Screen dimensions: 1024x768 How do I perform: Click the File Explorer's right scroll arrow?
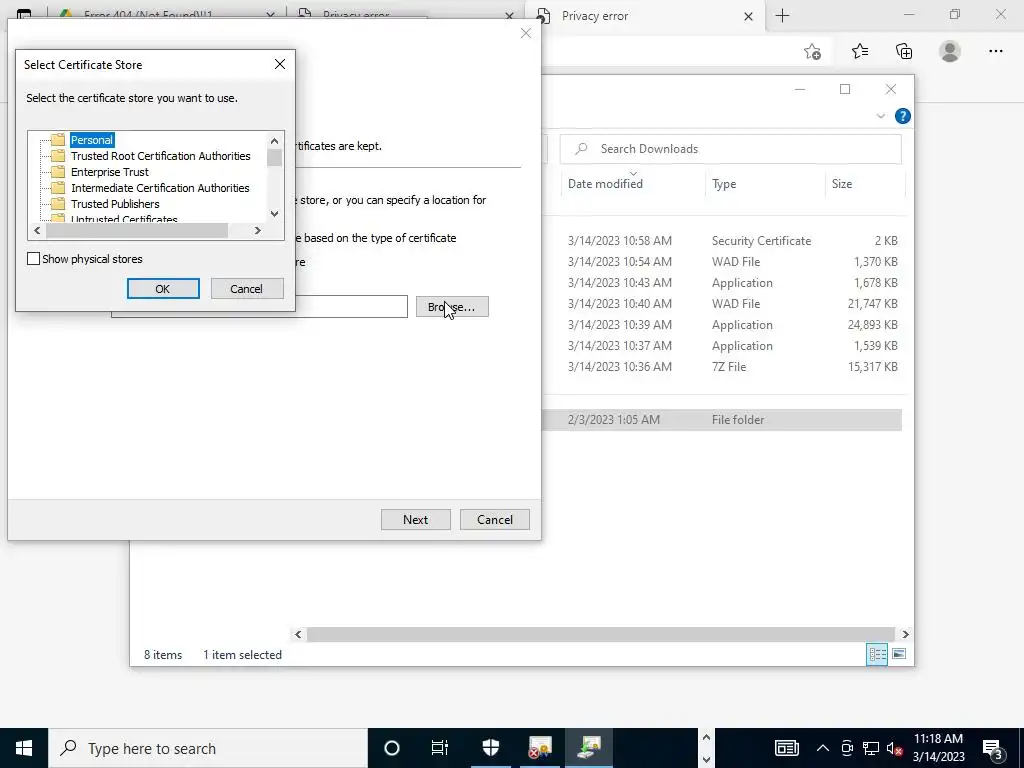[905, 634]
